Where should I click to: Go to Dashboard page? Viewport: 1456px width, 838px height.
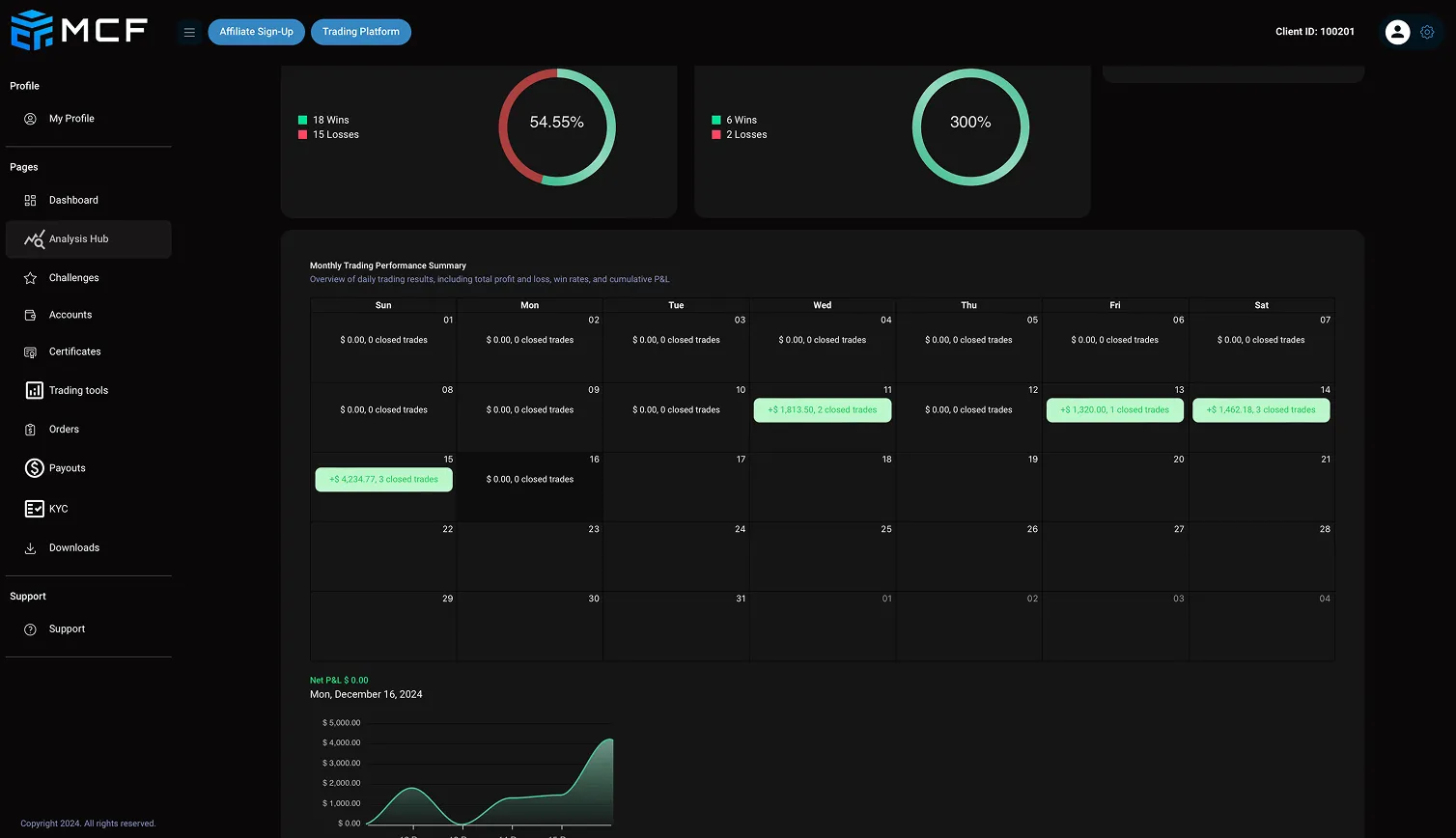pyautogui.click(x=73, y=200)
